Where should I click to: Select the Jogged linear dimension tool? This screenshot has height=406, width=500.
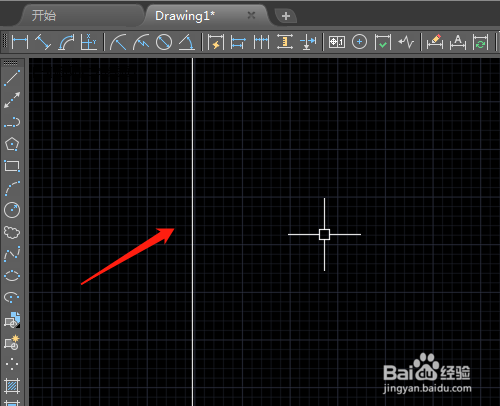click(x=406, y=42)
